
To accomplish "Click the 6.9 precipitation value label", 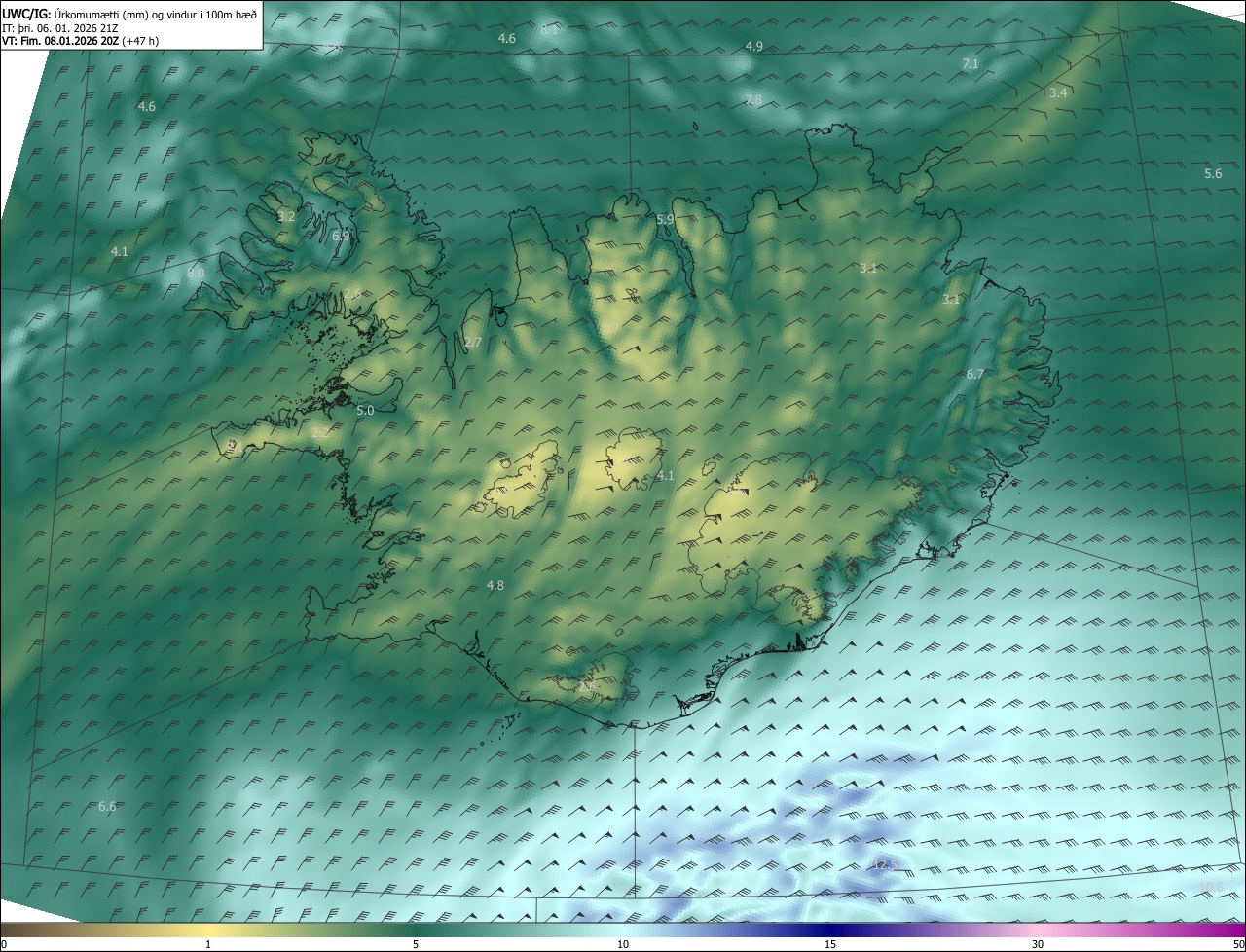I will click(x=341, y=236).
